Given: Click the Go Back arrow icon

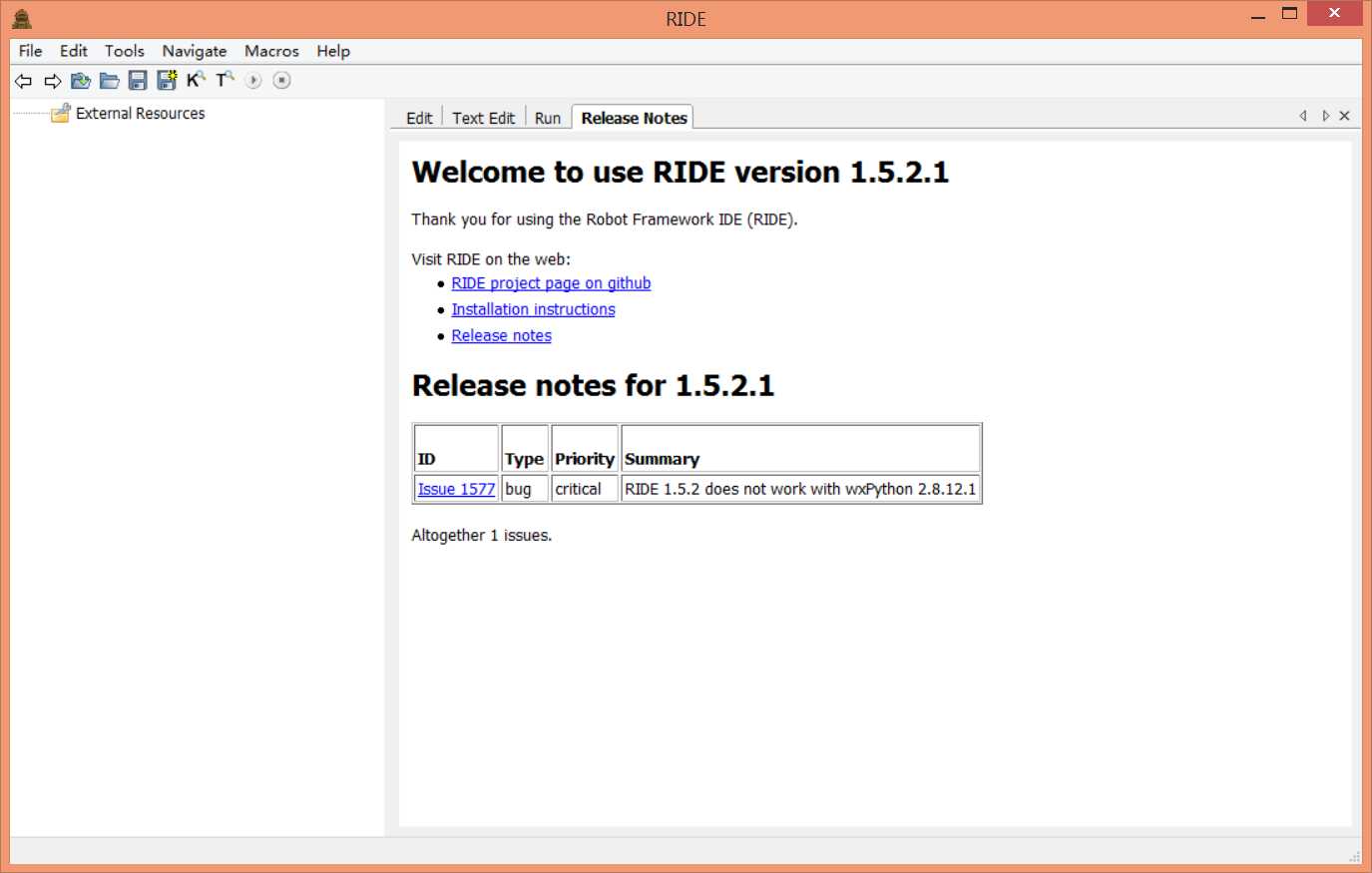Looking at the screenshot, I should (23, 81).
